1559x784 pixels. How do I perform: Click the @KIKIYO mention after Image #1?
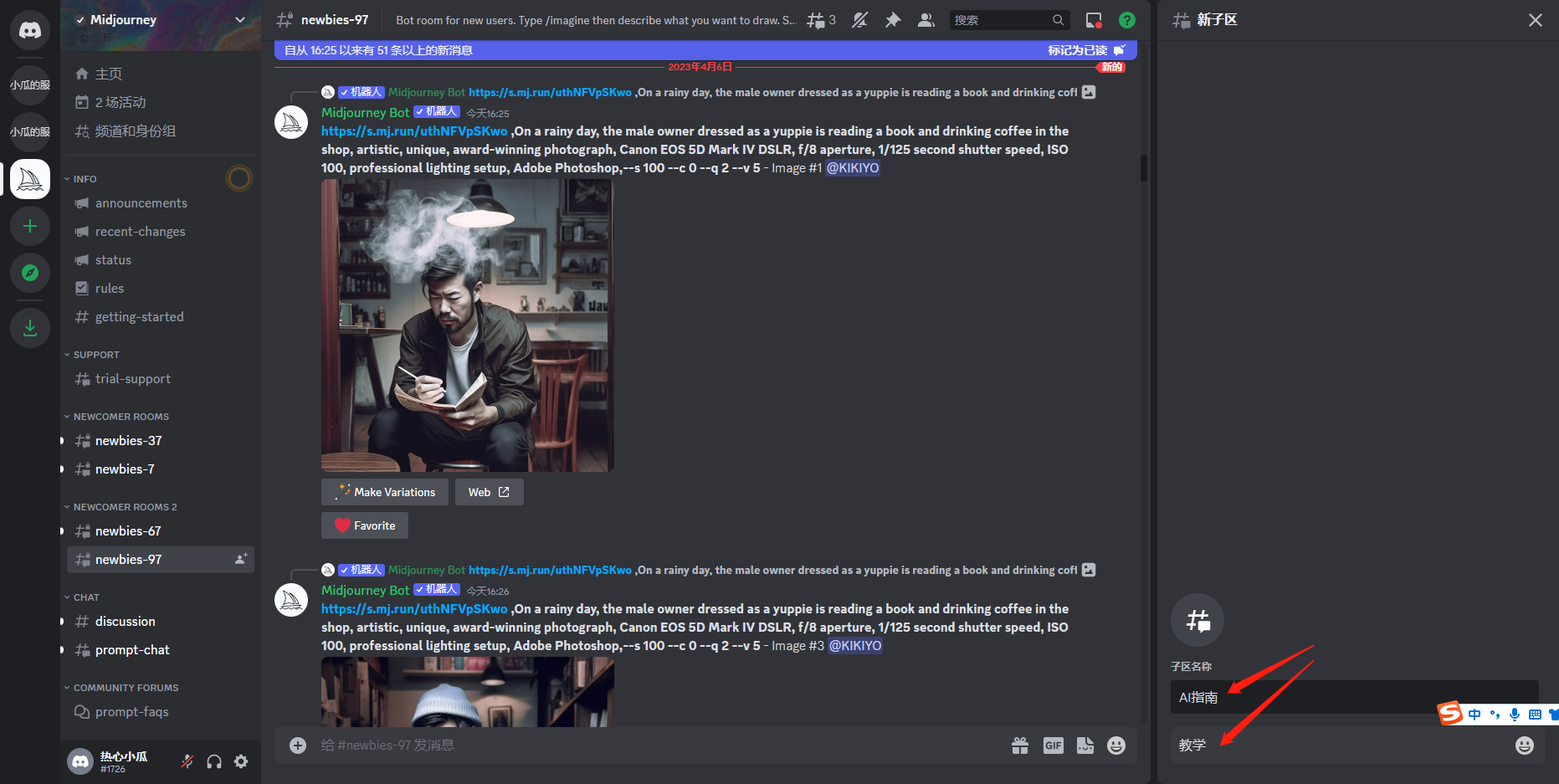853,168
